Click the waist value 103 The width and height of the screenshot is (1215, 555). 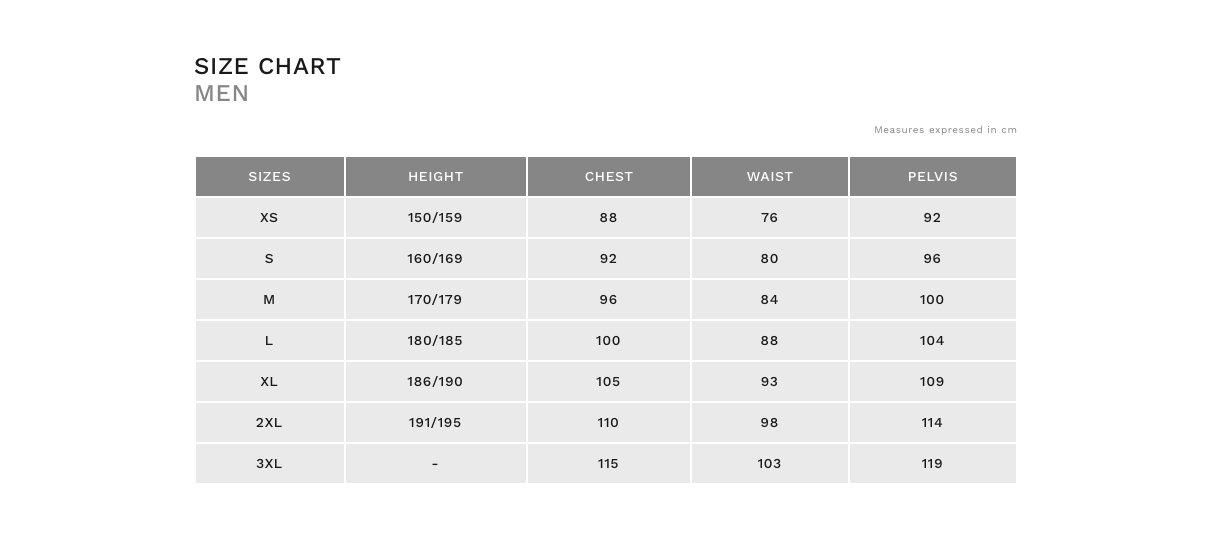770,463
